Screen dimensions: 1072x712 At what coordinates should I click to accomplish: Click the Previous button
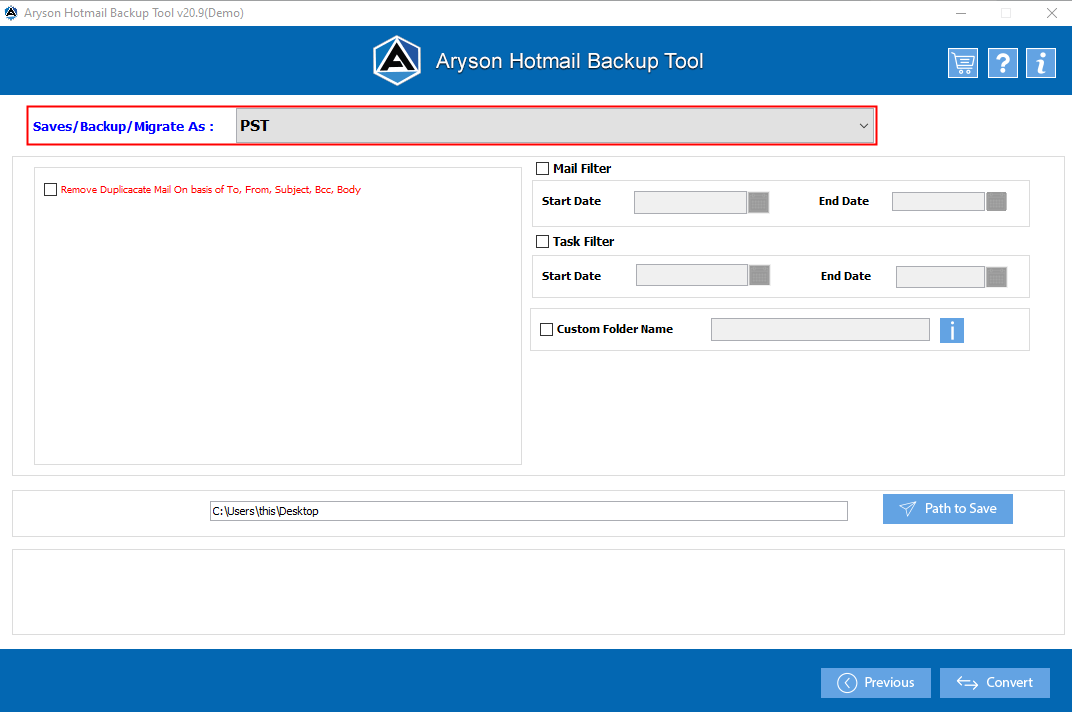[876, 683]
